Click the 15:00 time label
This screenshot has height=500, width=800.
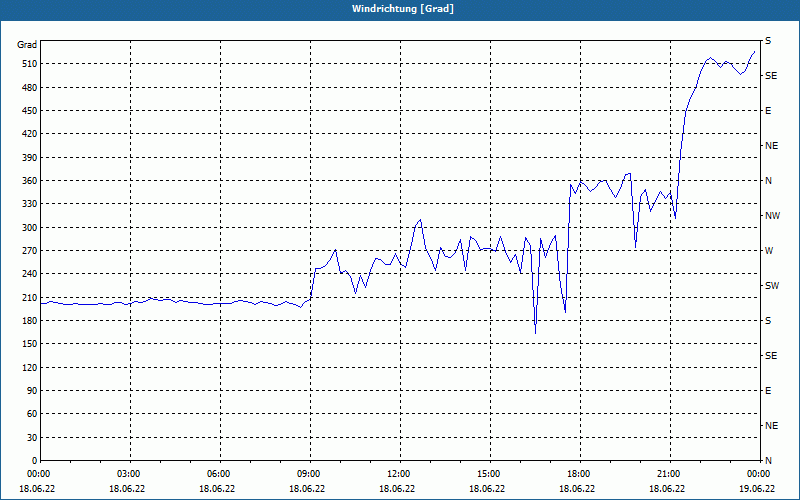(489, 474)
